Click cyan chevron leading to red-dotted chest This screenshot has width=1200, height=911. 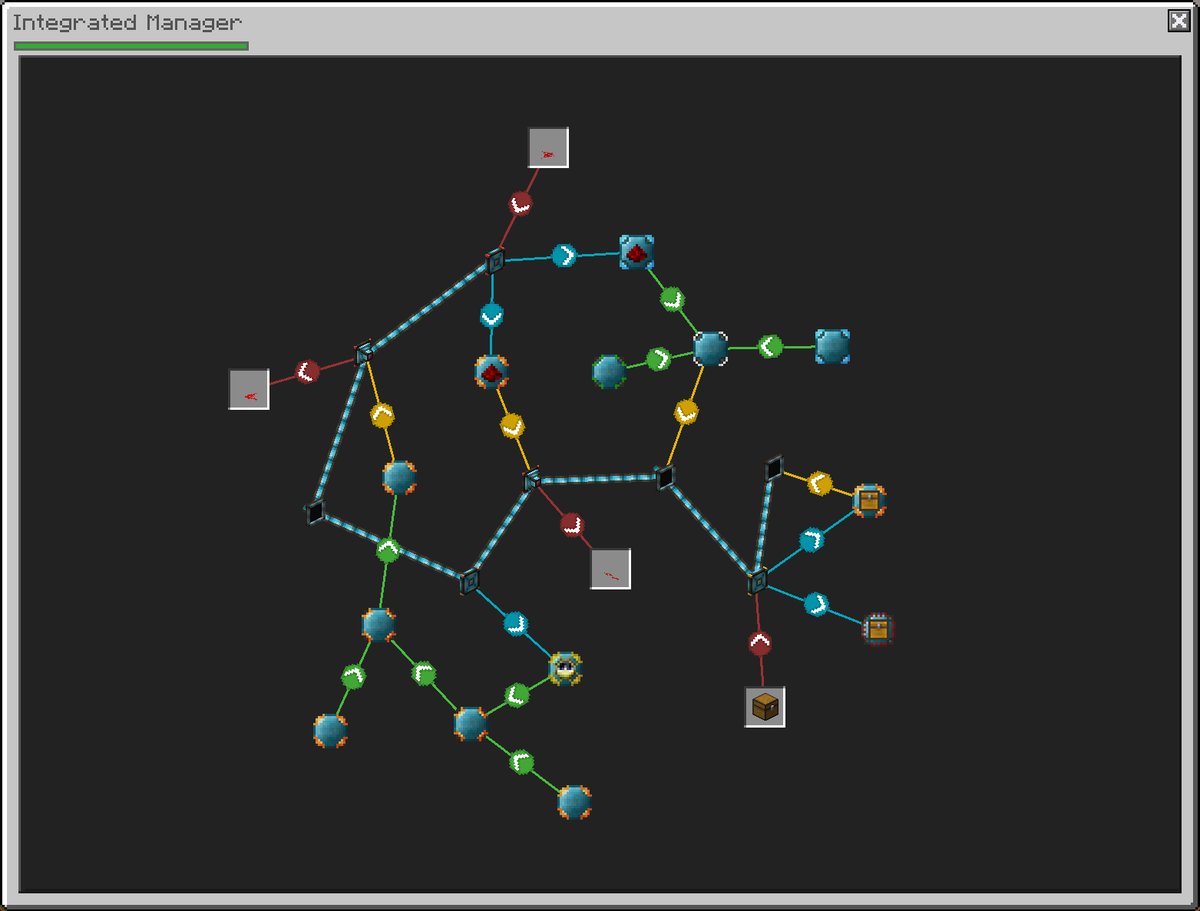point(817,604)
